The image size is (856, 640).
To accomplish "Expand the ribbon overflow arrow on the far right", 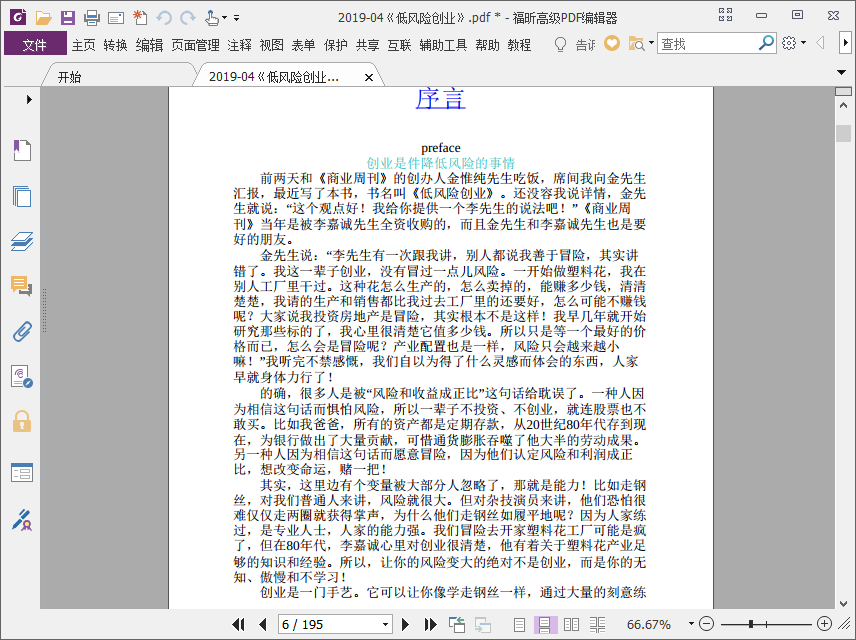I will click(x=845, y=43).
